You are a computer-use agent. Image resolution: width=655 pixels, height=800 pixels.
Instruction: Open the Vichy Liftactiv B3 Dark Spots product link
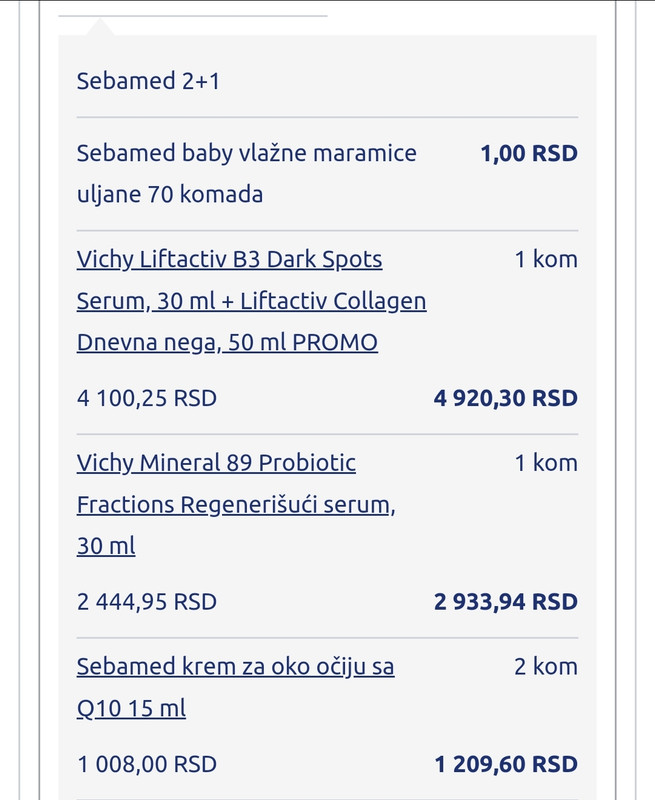pos(229,260)
